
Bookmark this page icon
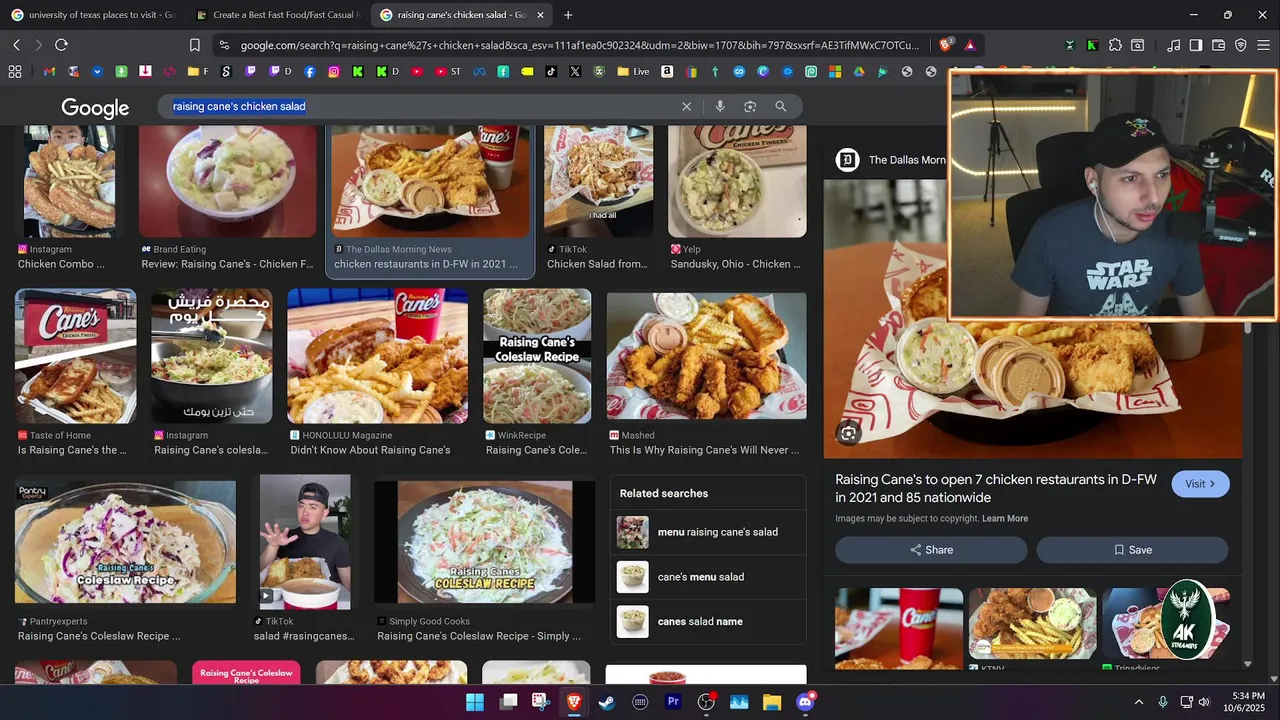pos(195,45)
